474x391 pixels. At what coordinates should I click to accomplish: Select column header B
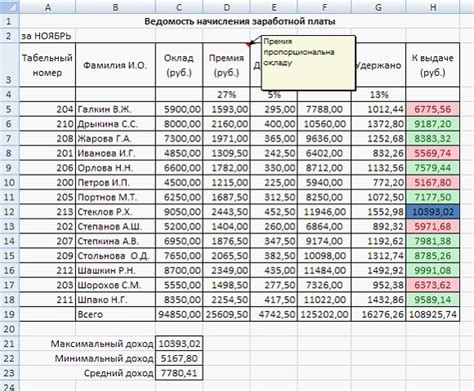pyautogui.click(x=115, y=7)
